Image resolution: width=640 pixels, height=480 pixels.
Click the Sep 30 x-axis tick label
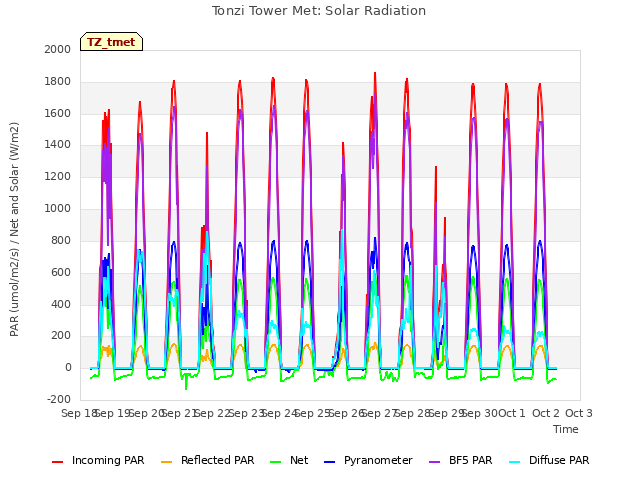coord(479,413)
